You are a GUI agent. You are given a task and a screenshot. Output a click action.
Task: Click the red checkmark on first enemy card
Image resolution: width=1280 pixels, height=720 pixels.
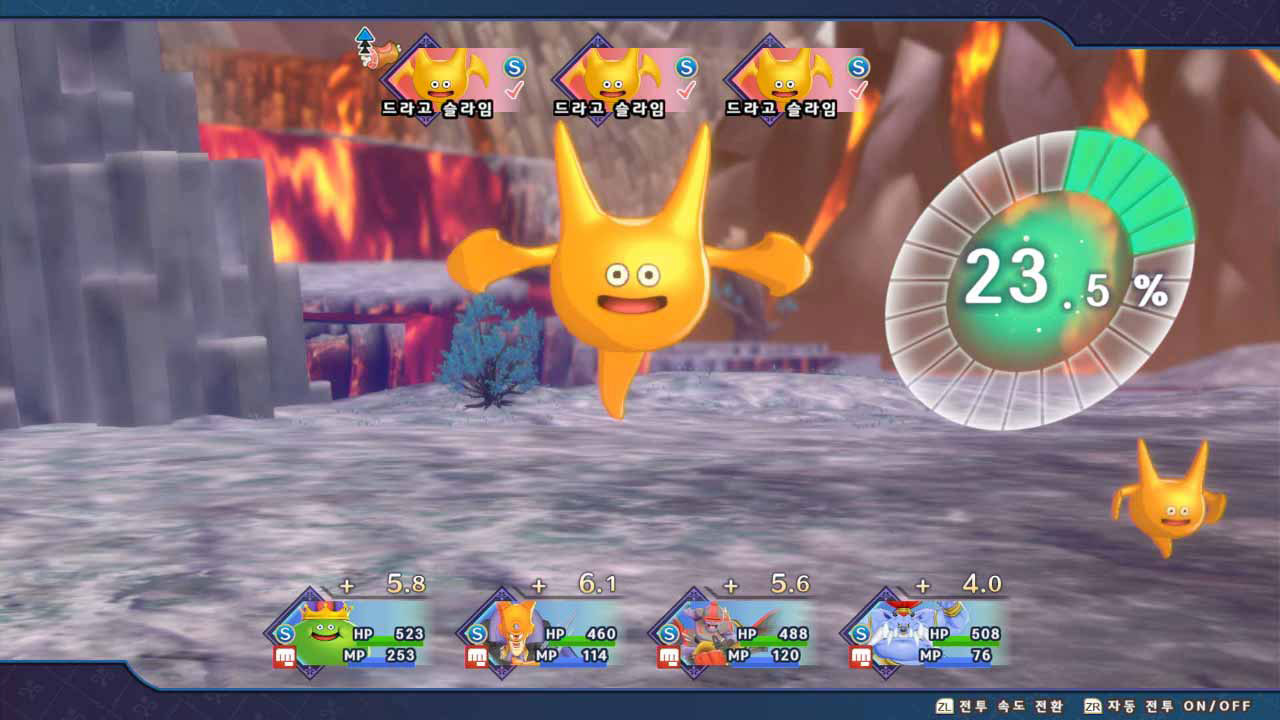click(x=514, y=91)
